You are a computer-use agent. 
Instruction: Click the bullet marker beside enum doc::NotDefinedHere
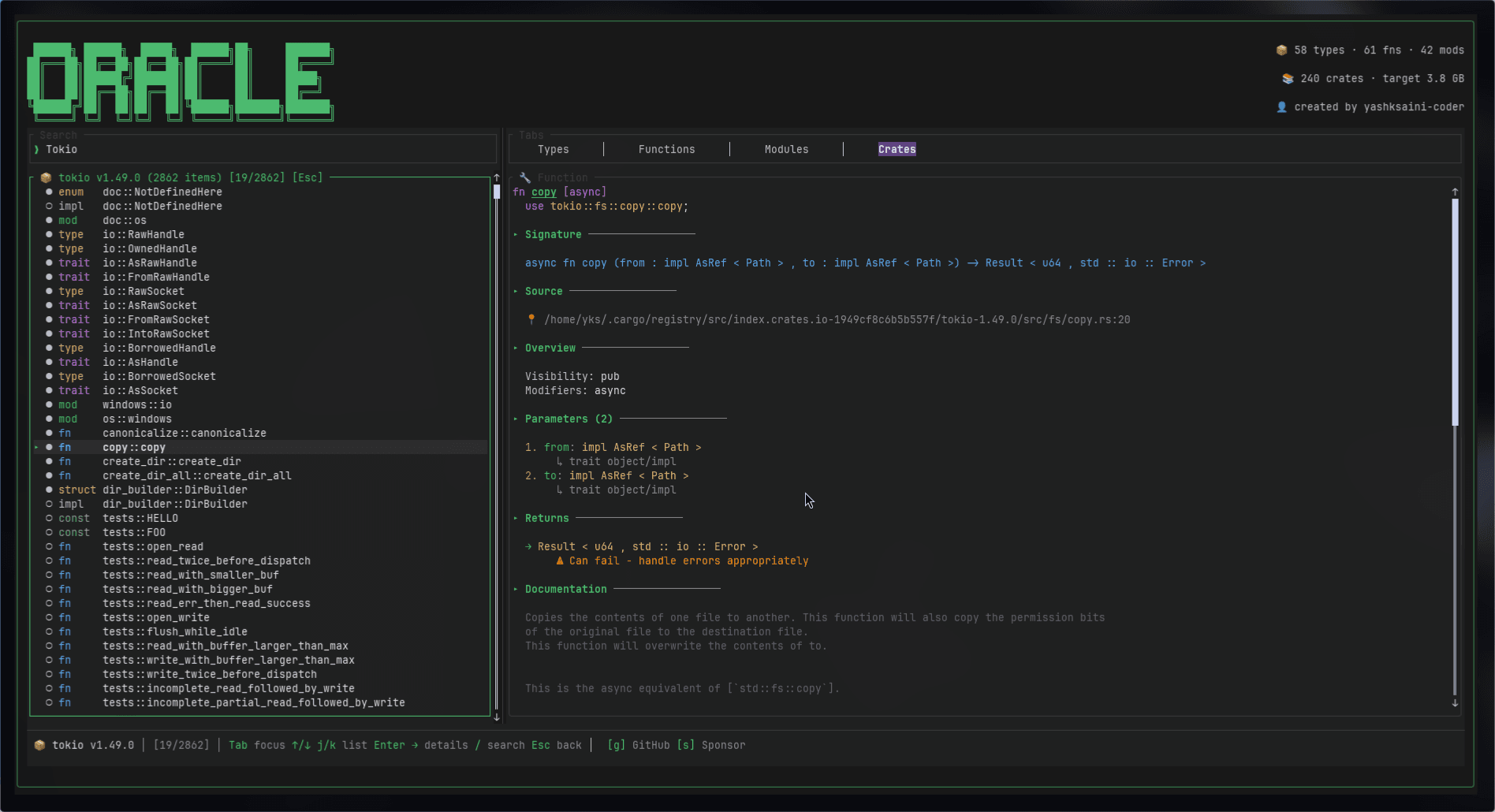pyautogui.click(x=49, y=192)
